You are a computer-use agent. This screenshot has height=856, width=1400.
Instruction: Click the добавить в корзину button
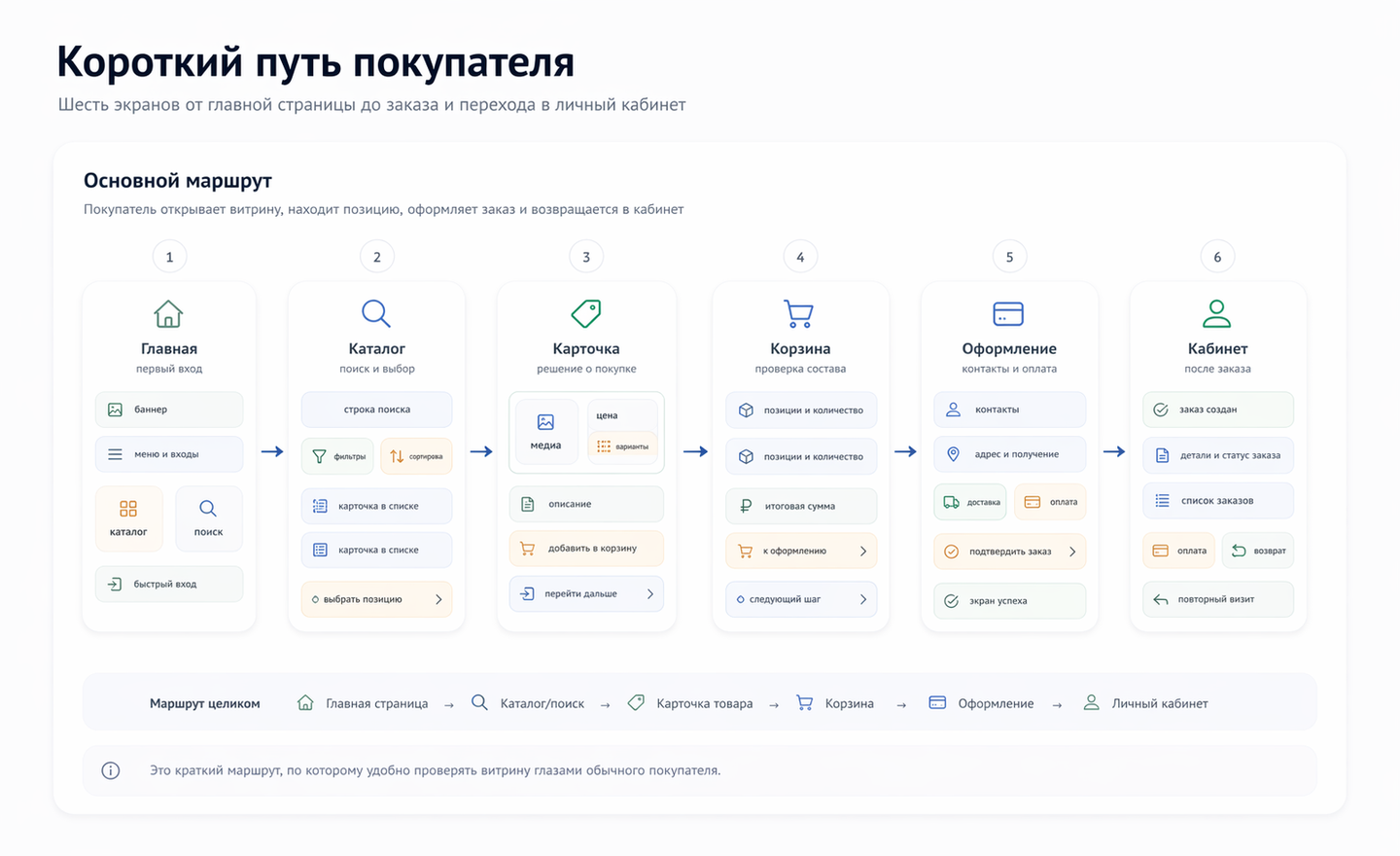585,549
